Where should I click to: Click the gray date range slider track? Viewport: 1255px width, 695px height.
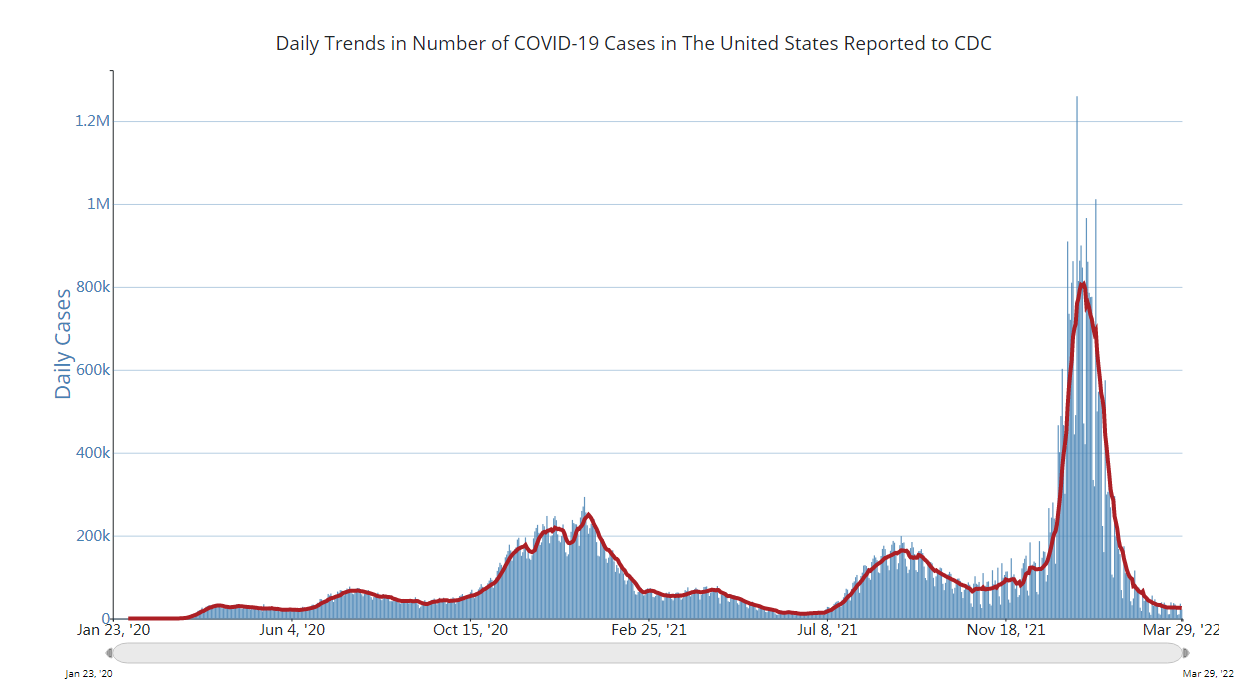[x=647, y=653]
